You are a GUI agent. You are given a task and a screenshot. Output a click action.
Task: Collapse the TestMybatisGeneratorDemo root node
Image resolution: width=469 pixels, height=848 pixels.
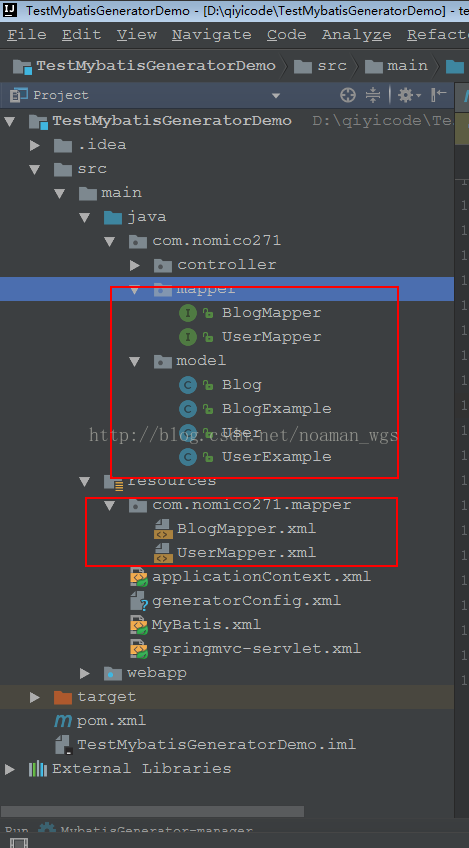pos(9,121)
